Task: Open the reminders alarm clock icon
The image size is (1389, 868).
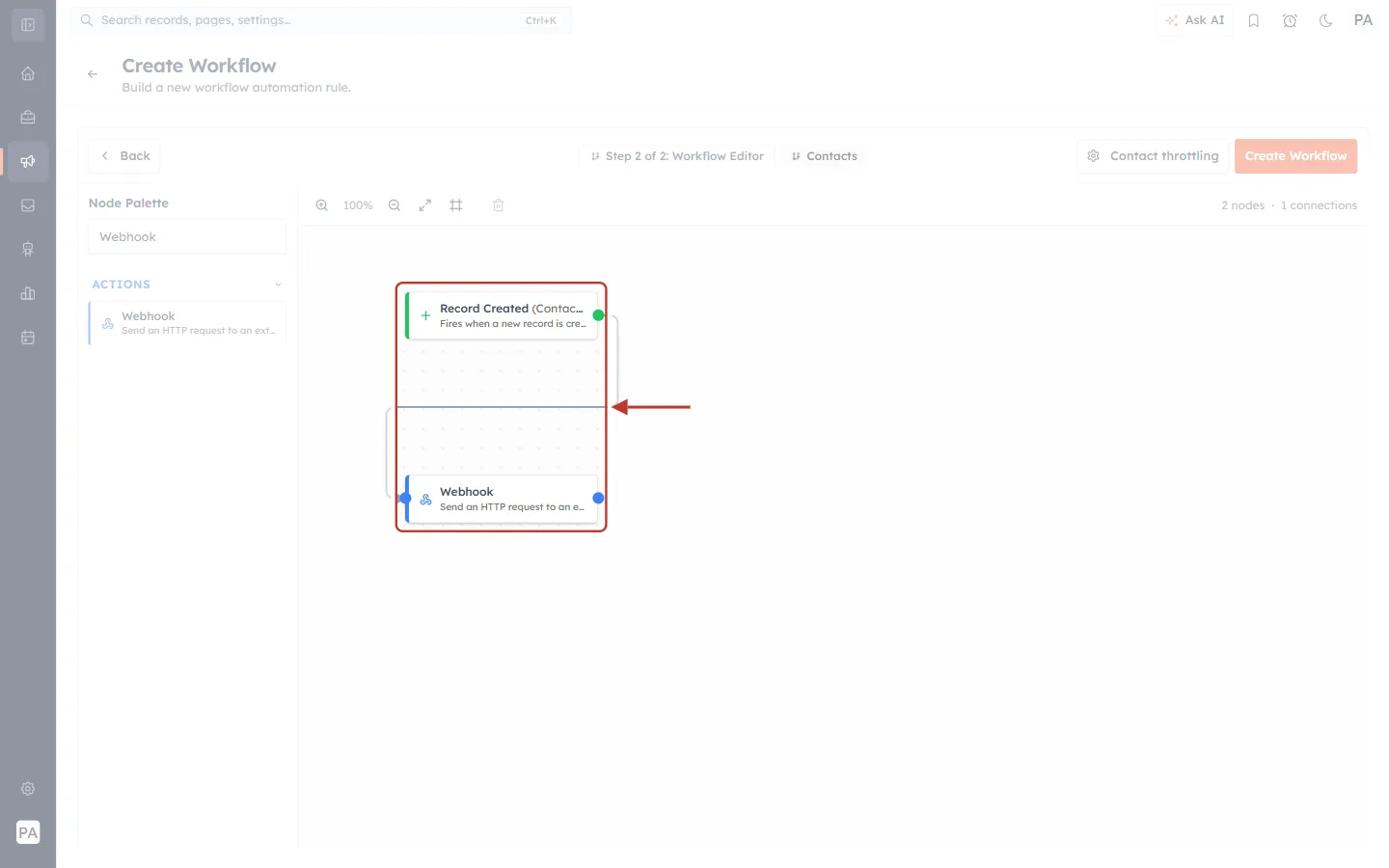Action: coord(1290,20)
